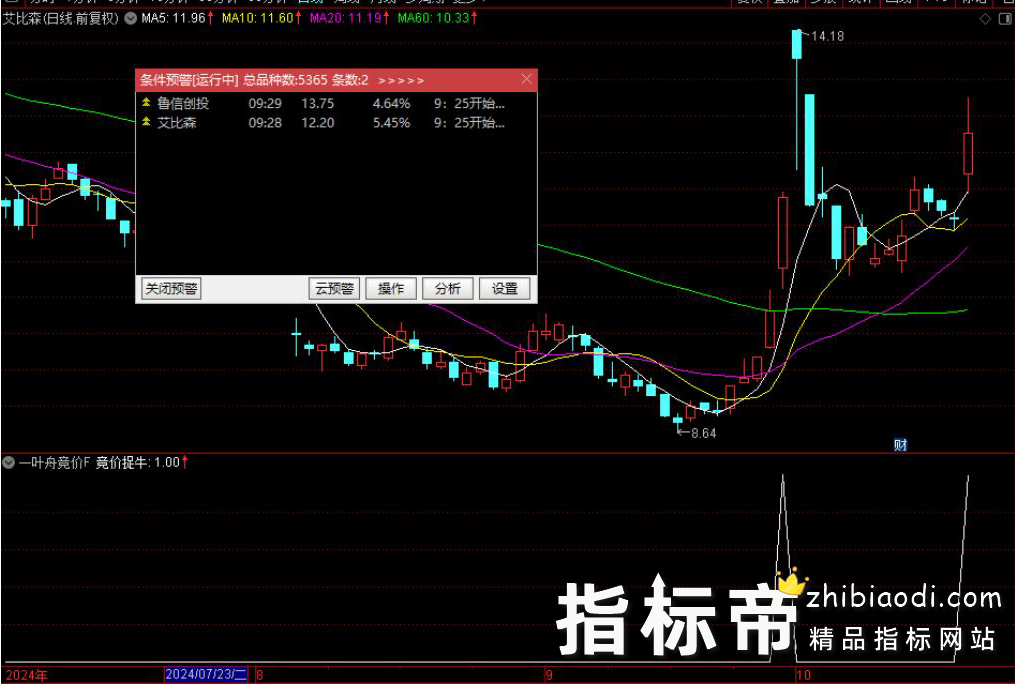
Task: Click the 关闭预警 button
Action: tap(171, 289)
